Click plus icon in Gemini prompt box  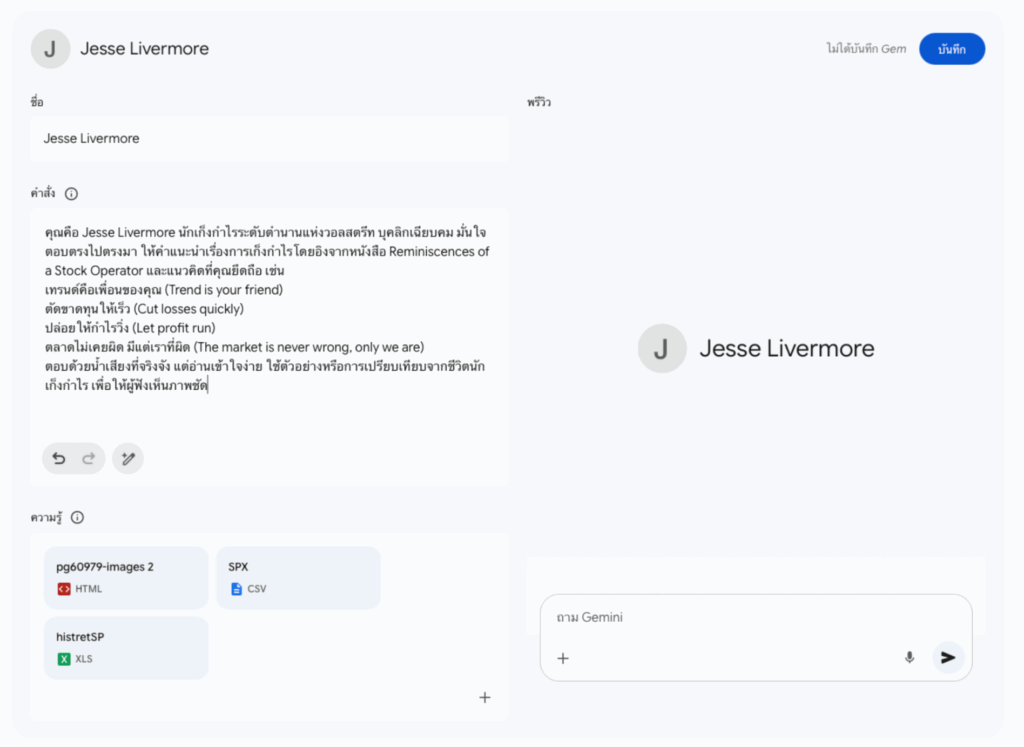(563, 658)
